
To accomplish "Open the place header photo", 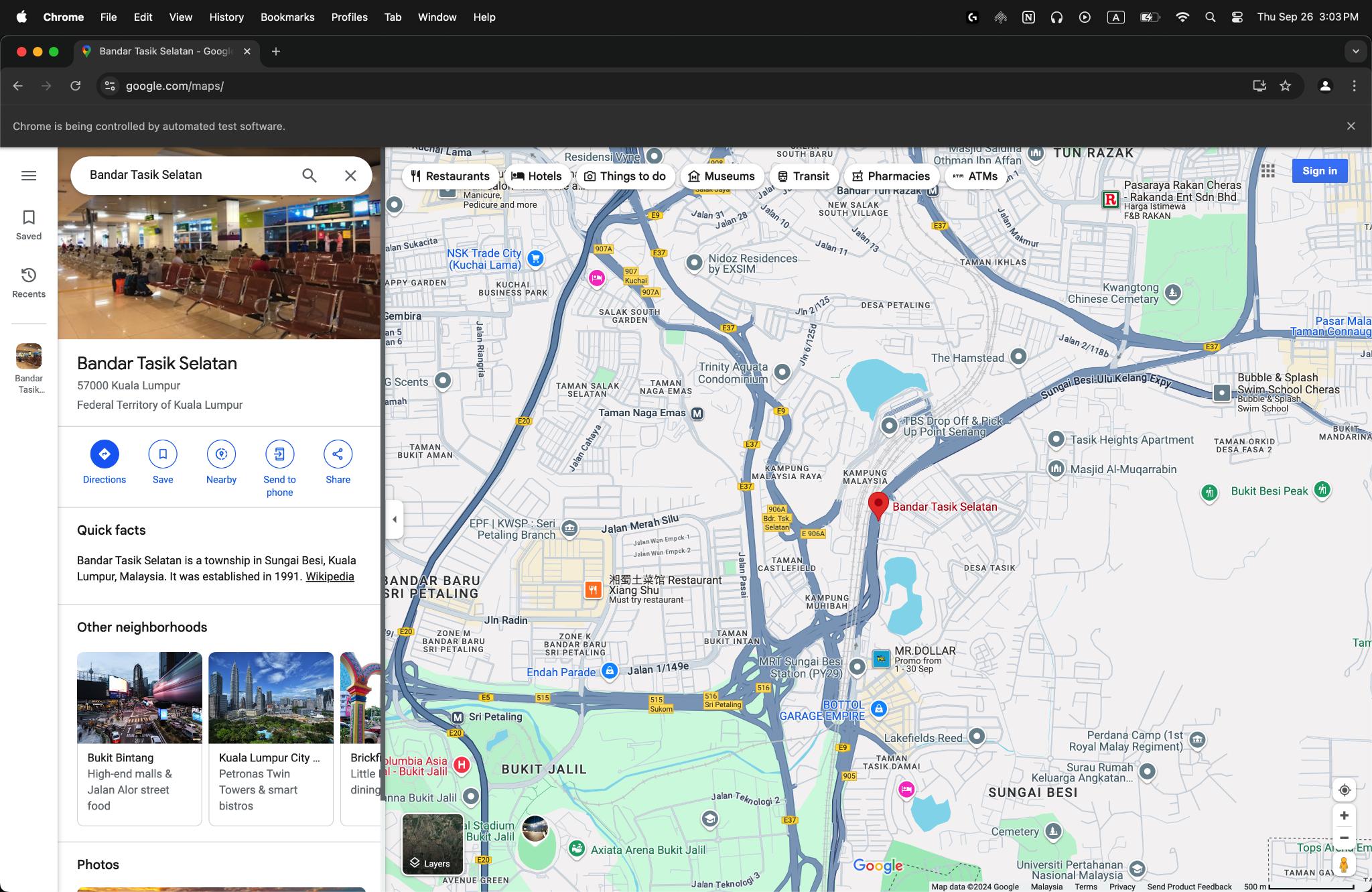I will 219,268.
